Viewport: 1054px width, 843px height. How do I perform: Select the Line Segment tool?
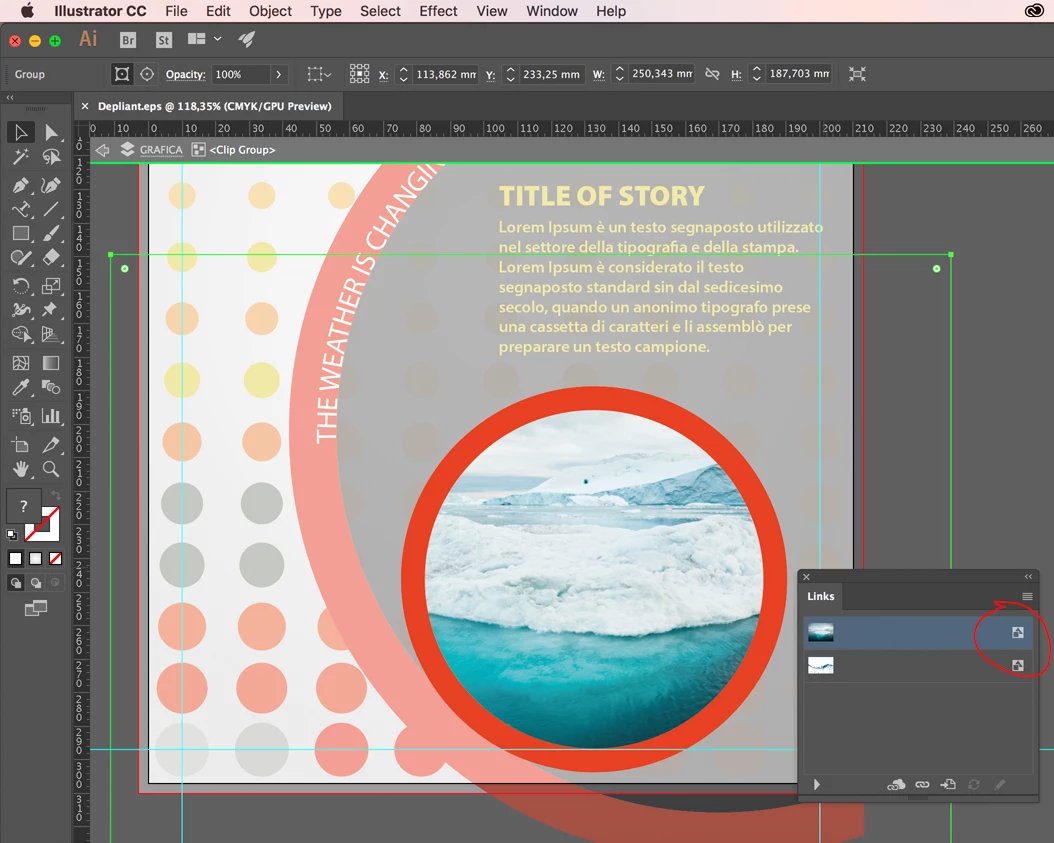tap(51, 209)
